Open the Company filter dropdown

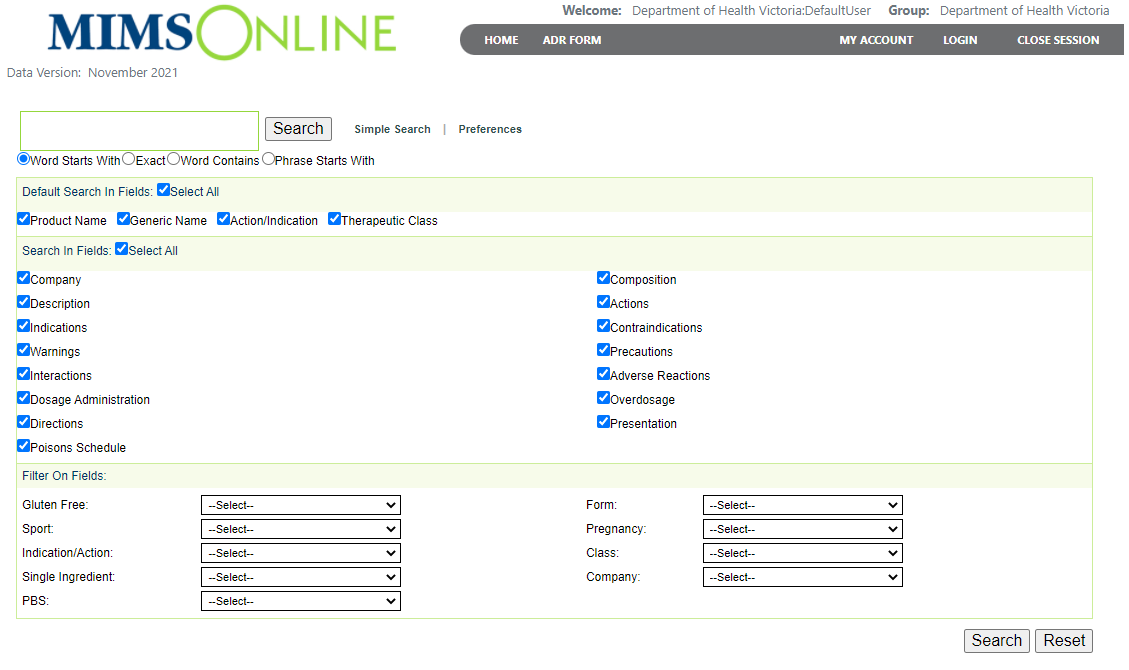click(802, 576)
